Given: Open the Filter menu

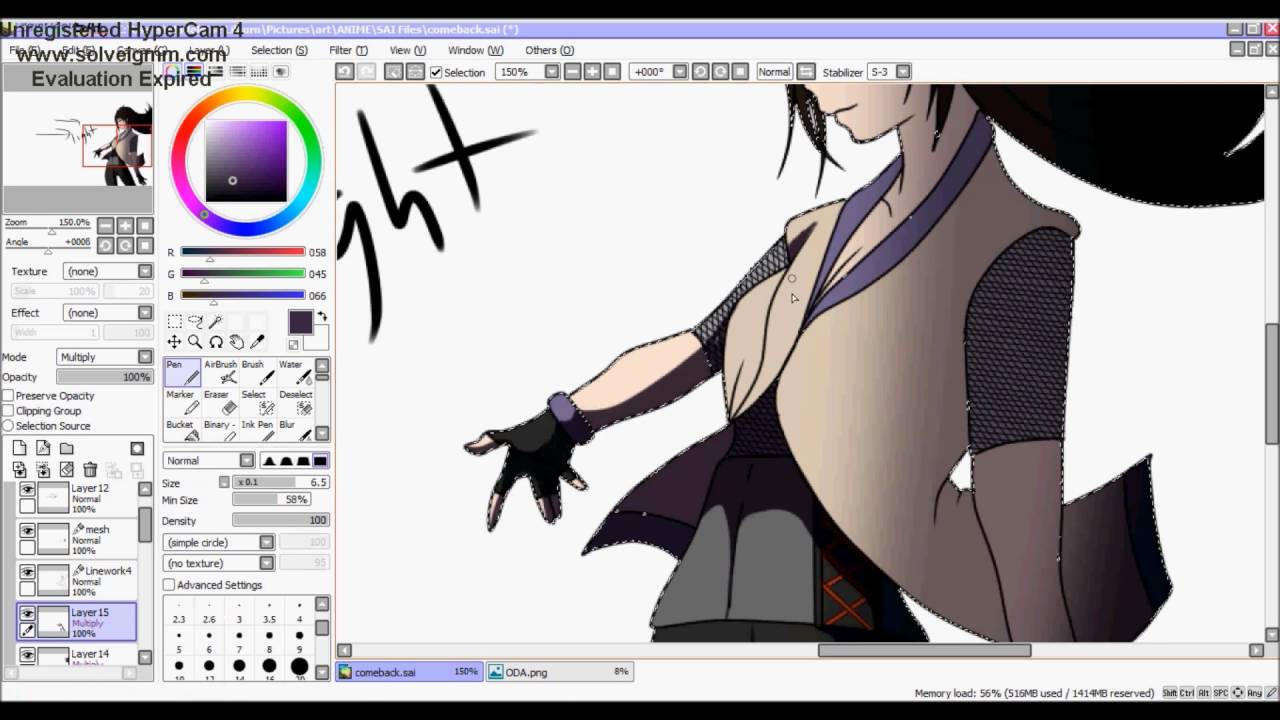Looking at the screenshot, I should pyautogui.click(x=348, y=50).
